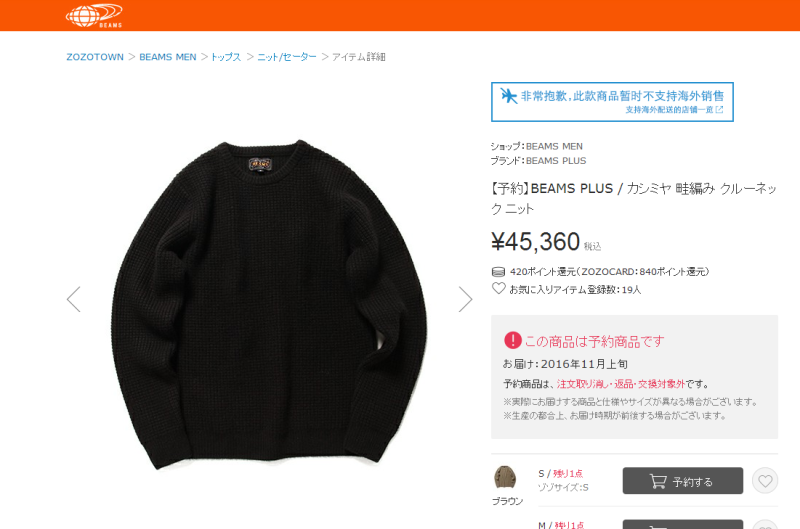Screen dimensions: 800x529
Task: Open the トップス breadcrumb category
Action: 226,57
